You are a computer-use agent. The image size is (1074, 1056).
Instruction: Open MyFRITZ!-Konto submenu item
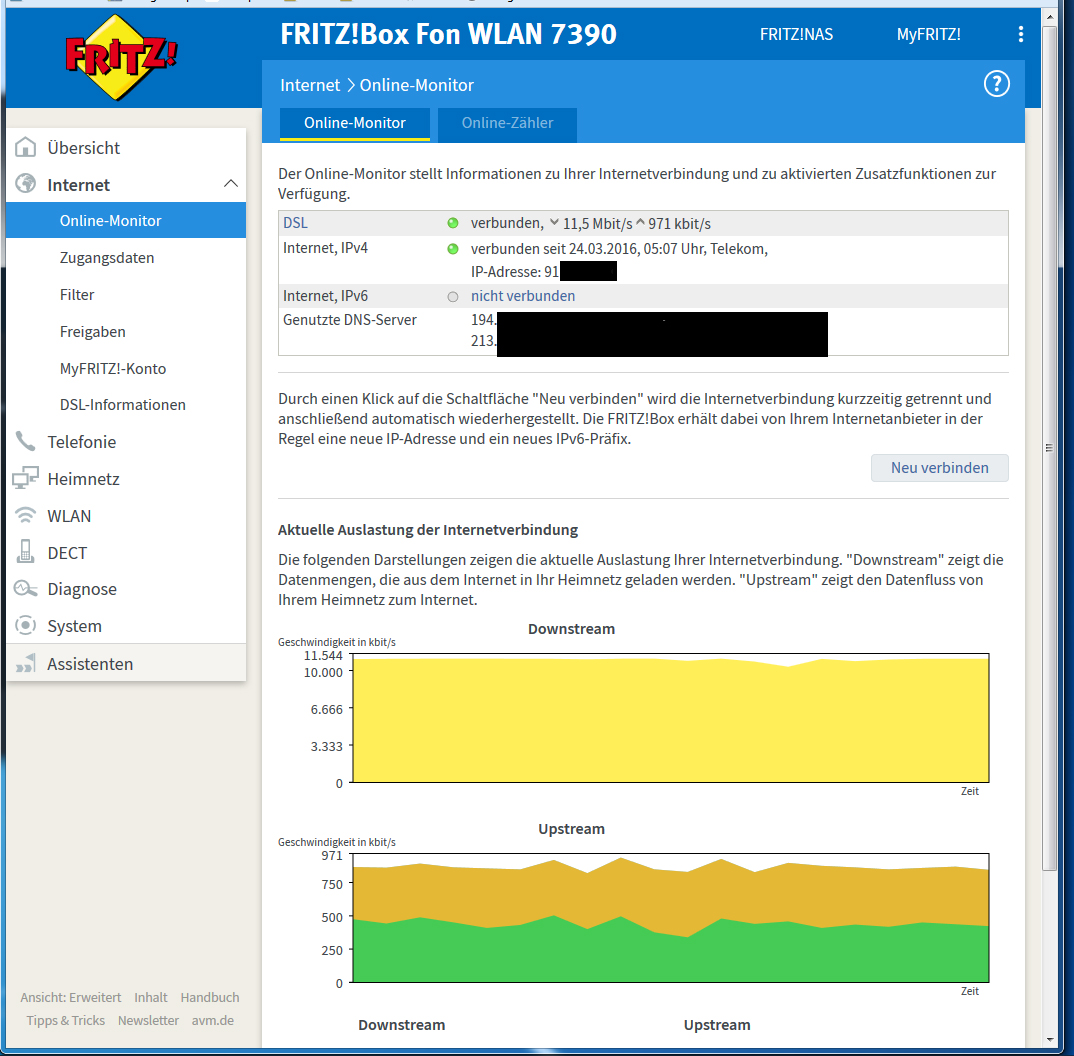pyautogui.click(x=113, y=368)
